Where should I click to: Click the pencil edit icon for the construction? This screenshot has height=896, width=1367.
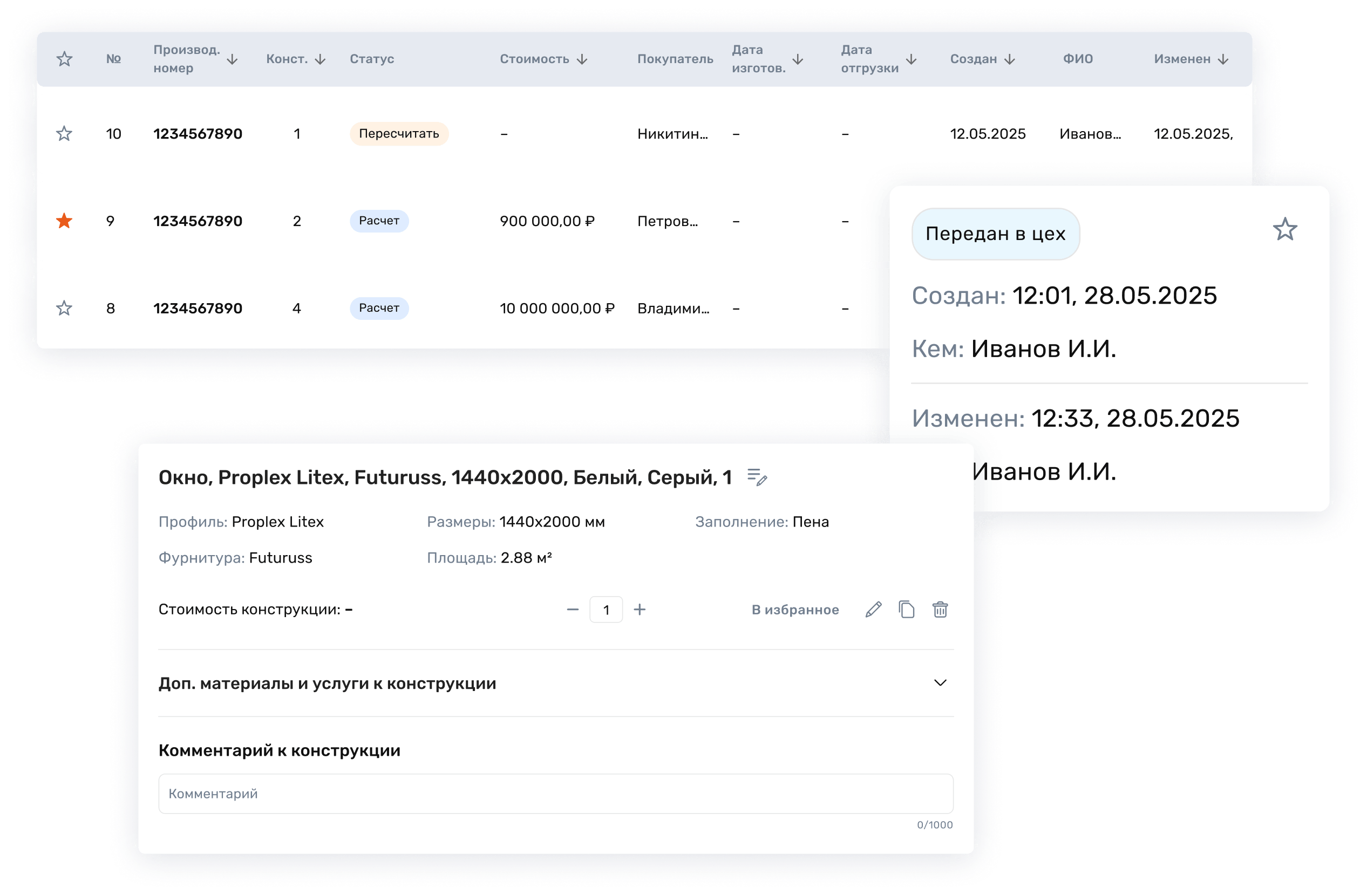[873, 609]
